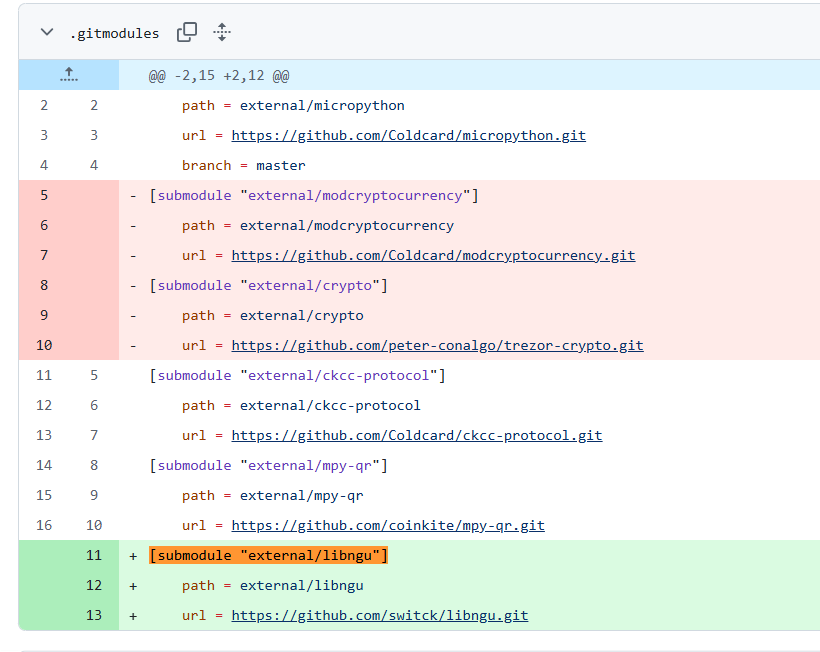Open the switck libngu.git link
The image size is (820, 652).
(x=380, y=615)
